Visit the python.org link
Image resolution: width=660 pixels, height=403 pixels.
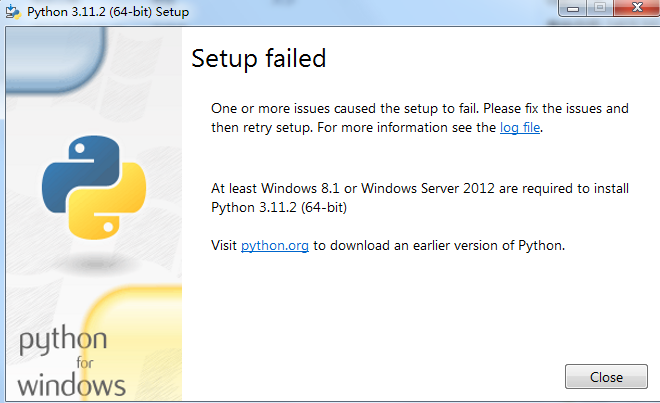click(275, 245)
